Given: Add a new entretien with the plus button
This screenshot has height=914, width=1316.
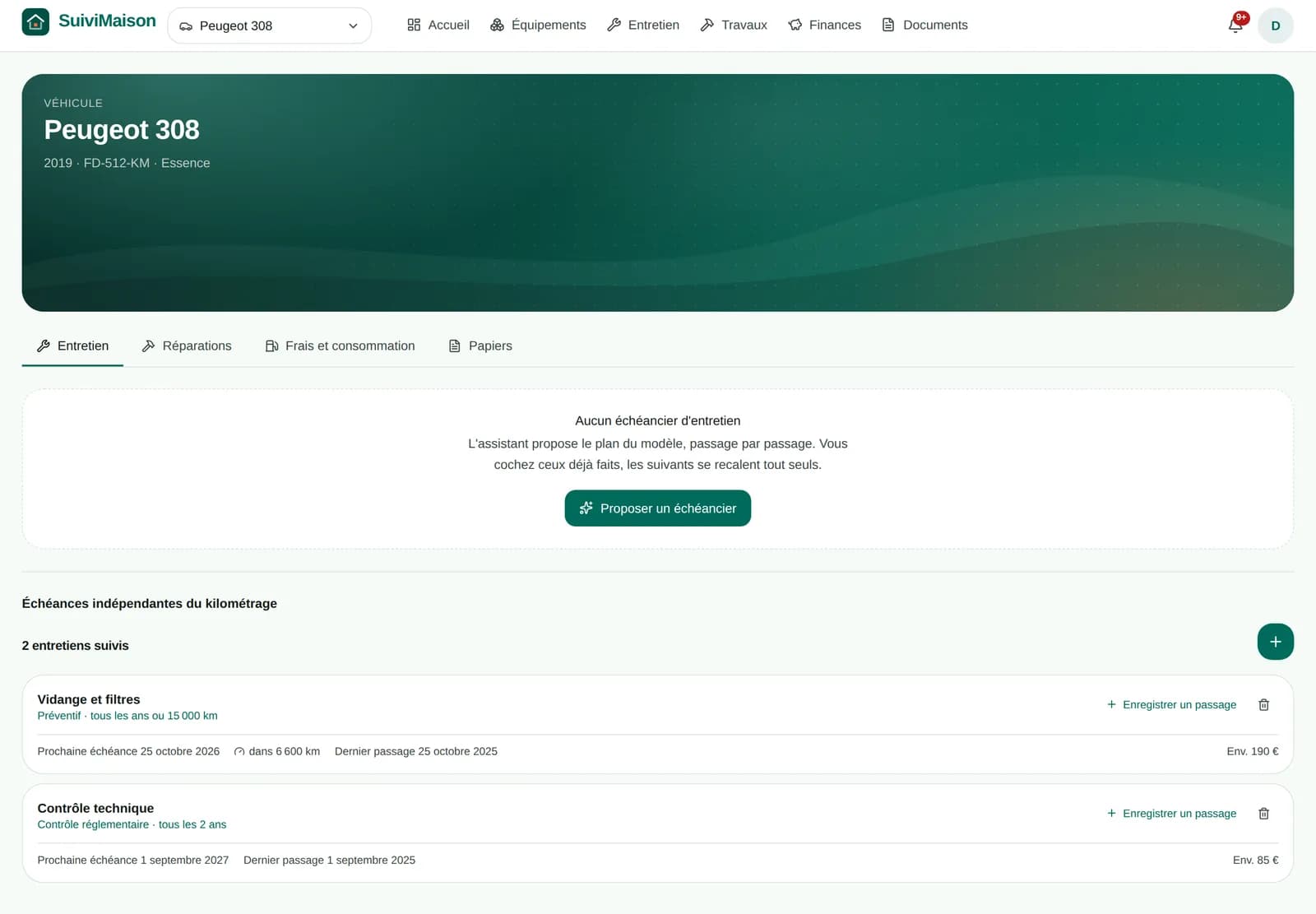Looking at the screenshot, I should point(1275,642).
